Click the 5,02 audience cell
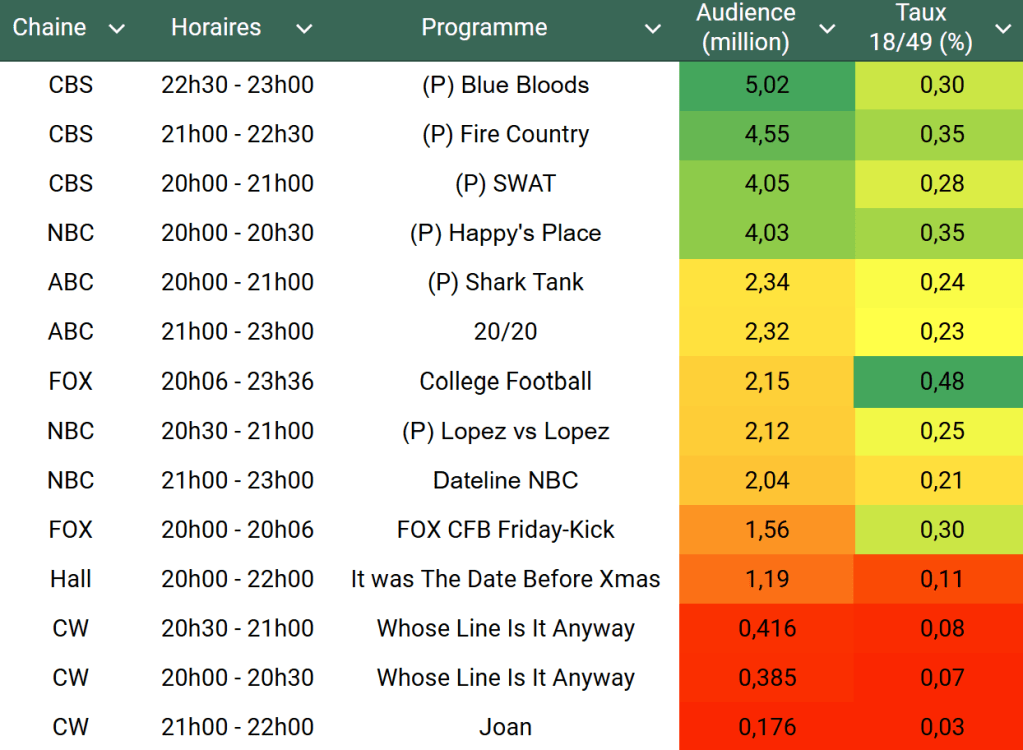Screen dimensions: 1023x750 click(767, 85)
